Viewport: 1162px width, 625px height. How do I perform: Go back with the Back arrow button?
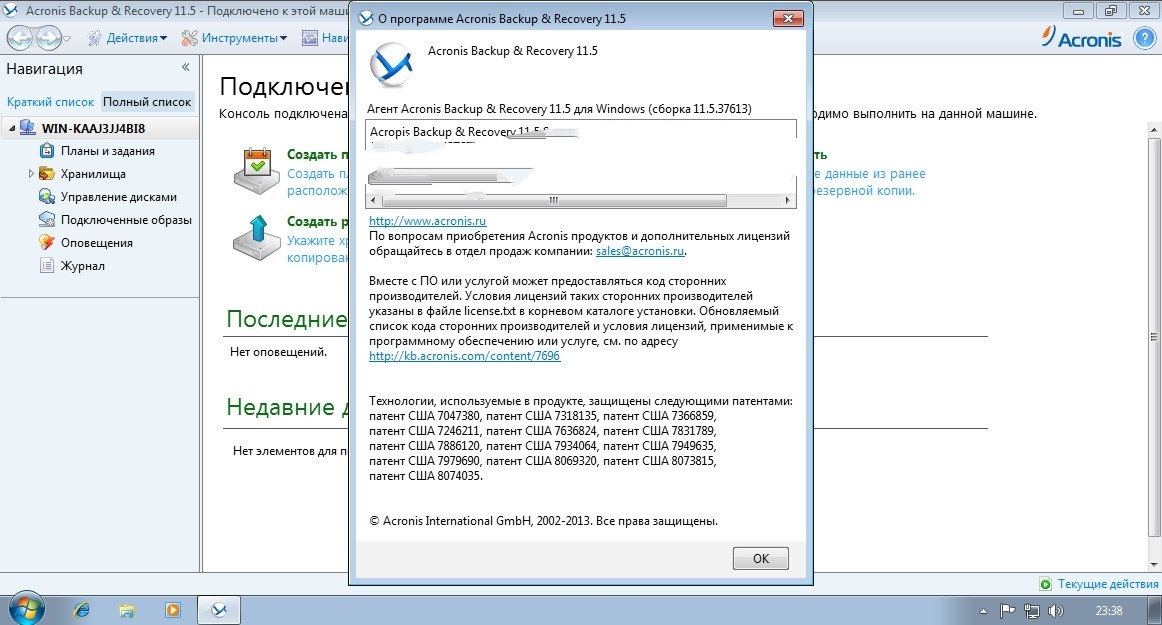pos(19,38)
